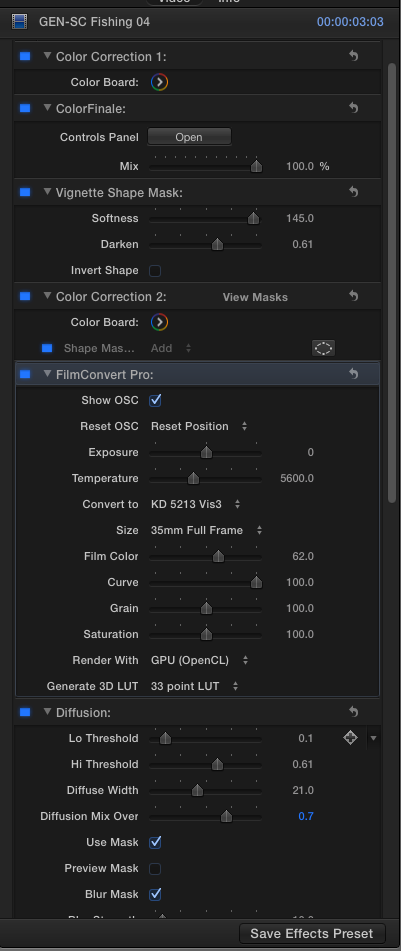The width and height of the screenshot is (401, 951).
Task: Click the Diffusion on-screen position crosshair icon
Action: tap(350, 738)
